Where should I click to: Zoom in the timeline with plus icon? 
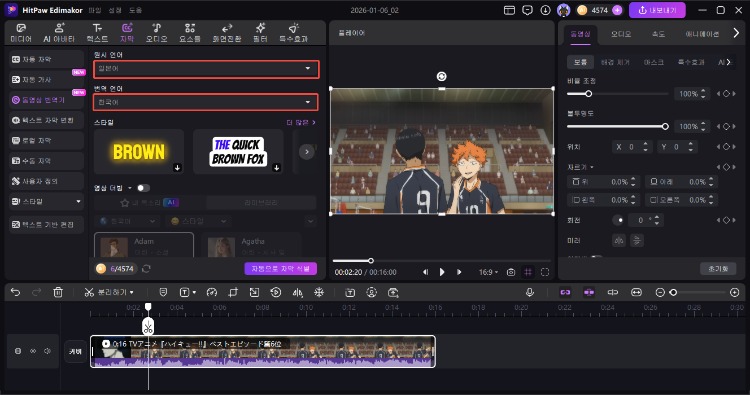pyautogui.click(x=735, y=292)
